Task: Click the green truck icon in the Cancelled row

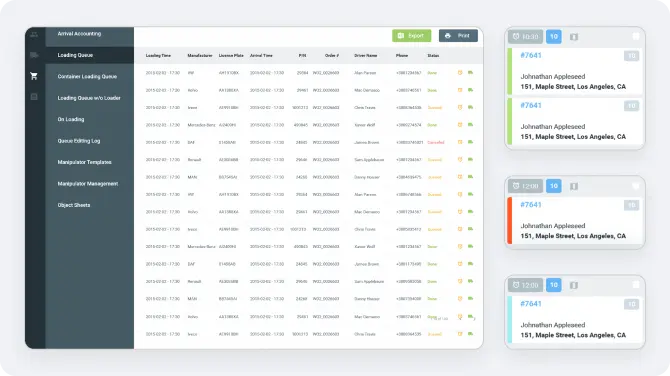Action: [x=470, y=142]
